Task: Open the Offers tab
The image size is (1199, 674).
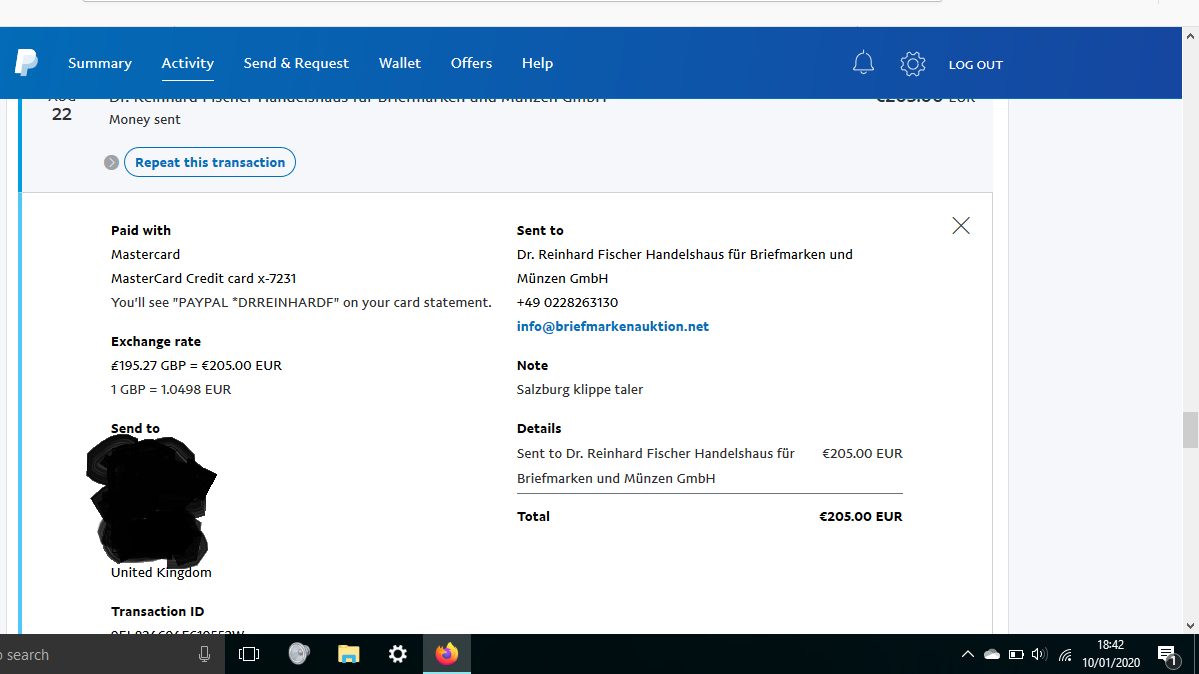Action: 471,63
